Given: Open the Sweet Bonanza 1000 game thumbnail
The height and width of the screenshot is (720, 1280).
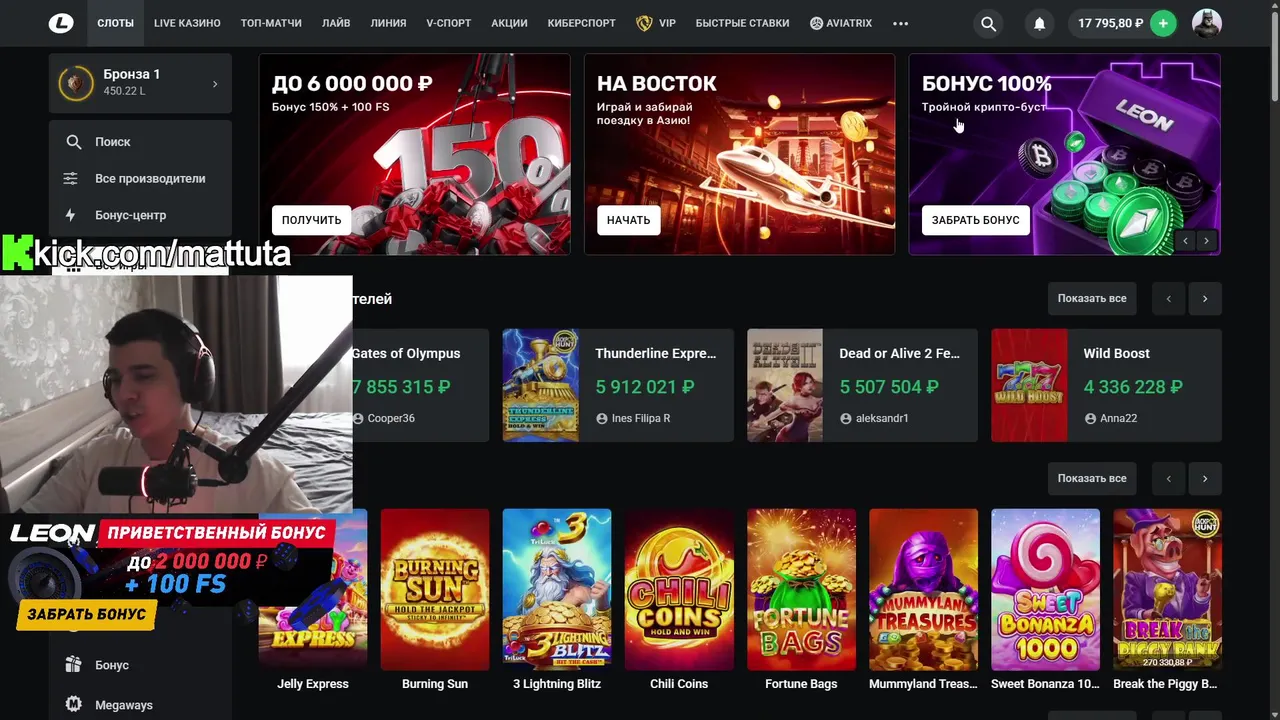Looking at the screenshot, I should tap(1045, 590).
